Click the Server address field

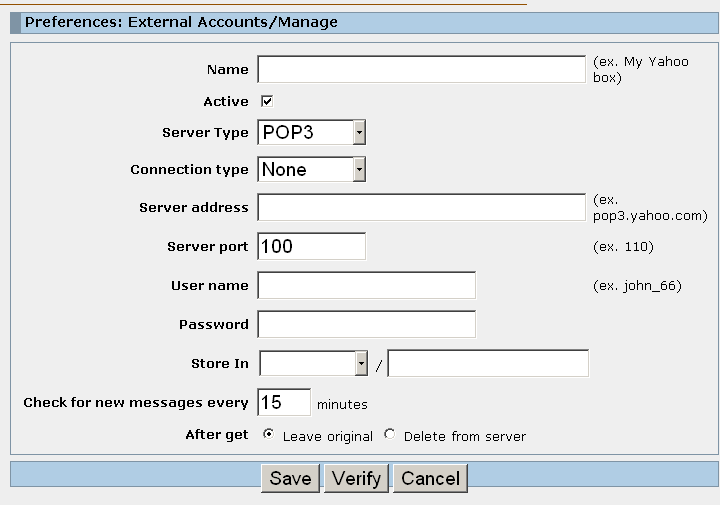click(x=422, y=207)
